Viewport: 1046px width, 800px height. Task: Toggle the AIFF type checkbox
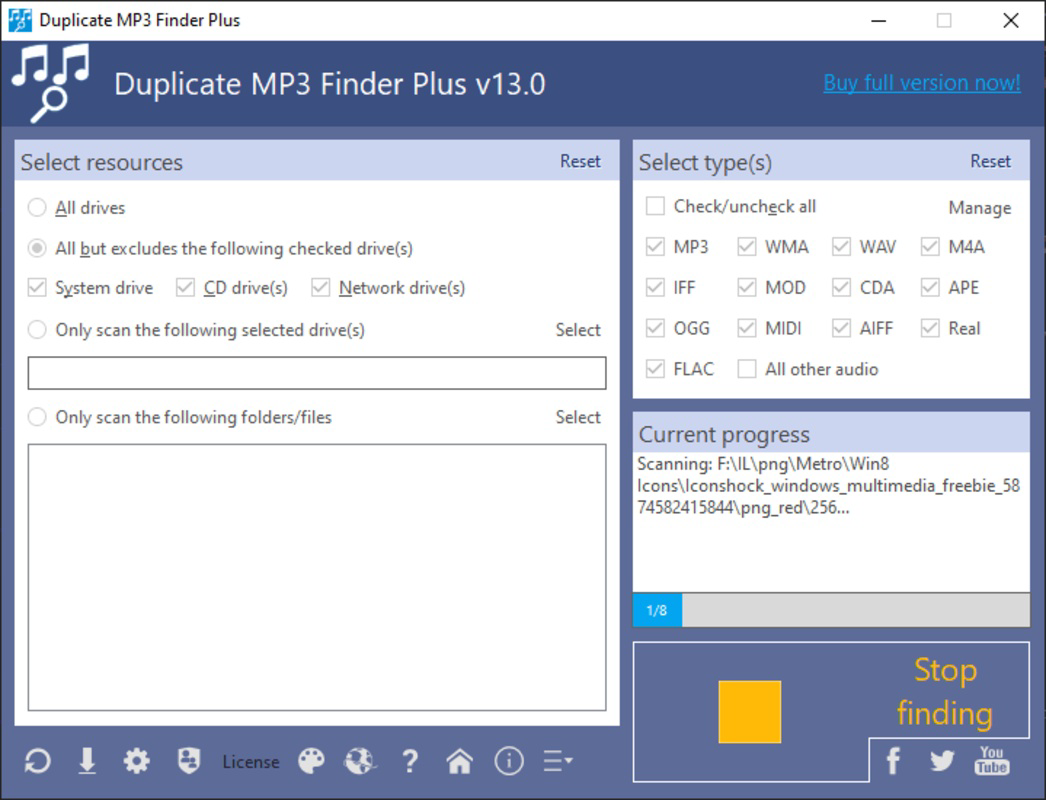click(x=841, y=328)
